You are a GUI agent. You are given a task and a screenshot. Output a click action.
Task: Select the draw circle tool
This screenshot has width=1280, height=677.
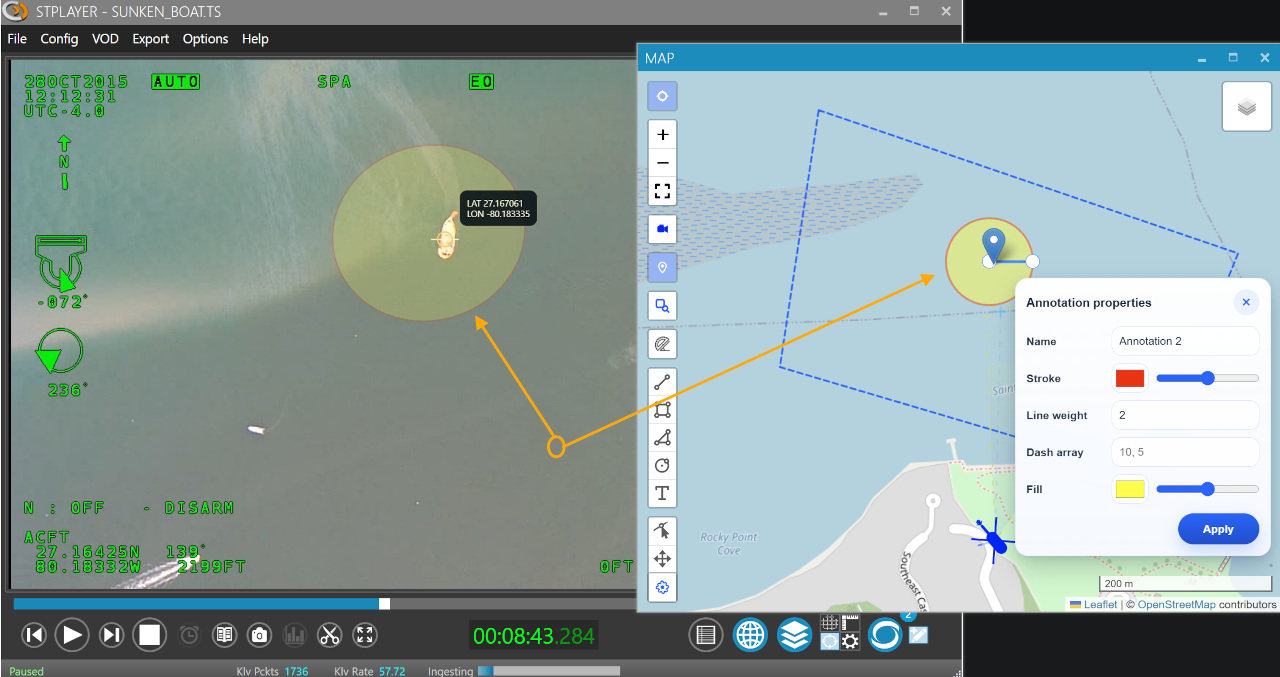tap(662, 466)
